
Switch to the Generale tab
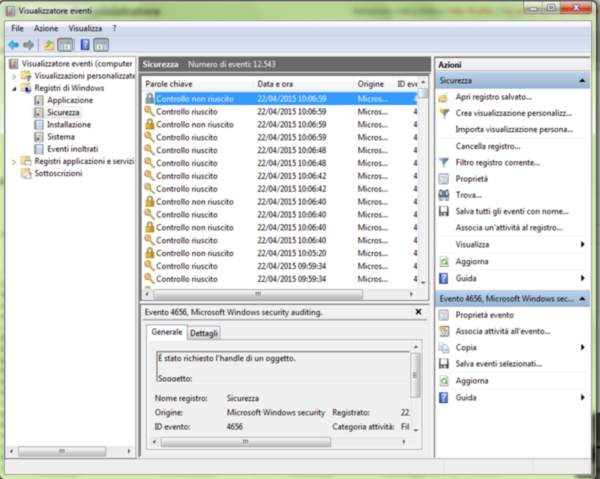[167, 332]
